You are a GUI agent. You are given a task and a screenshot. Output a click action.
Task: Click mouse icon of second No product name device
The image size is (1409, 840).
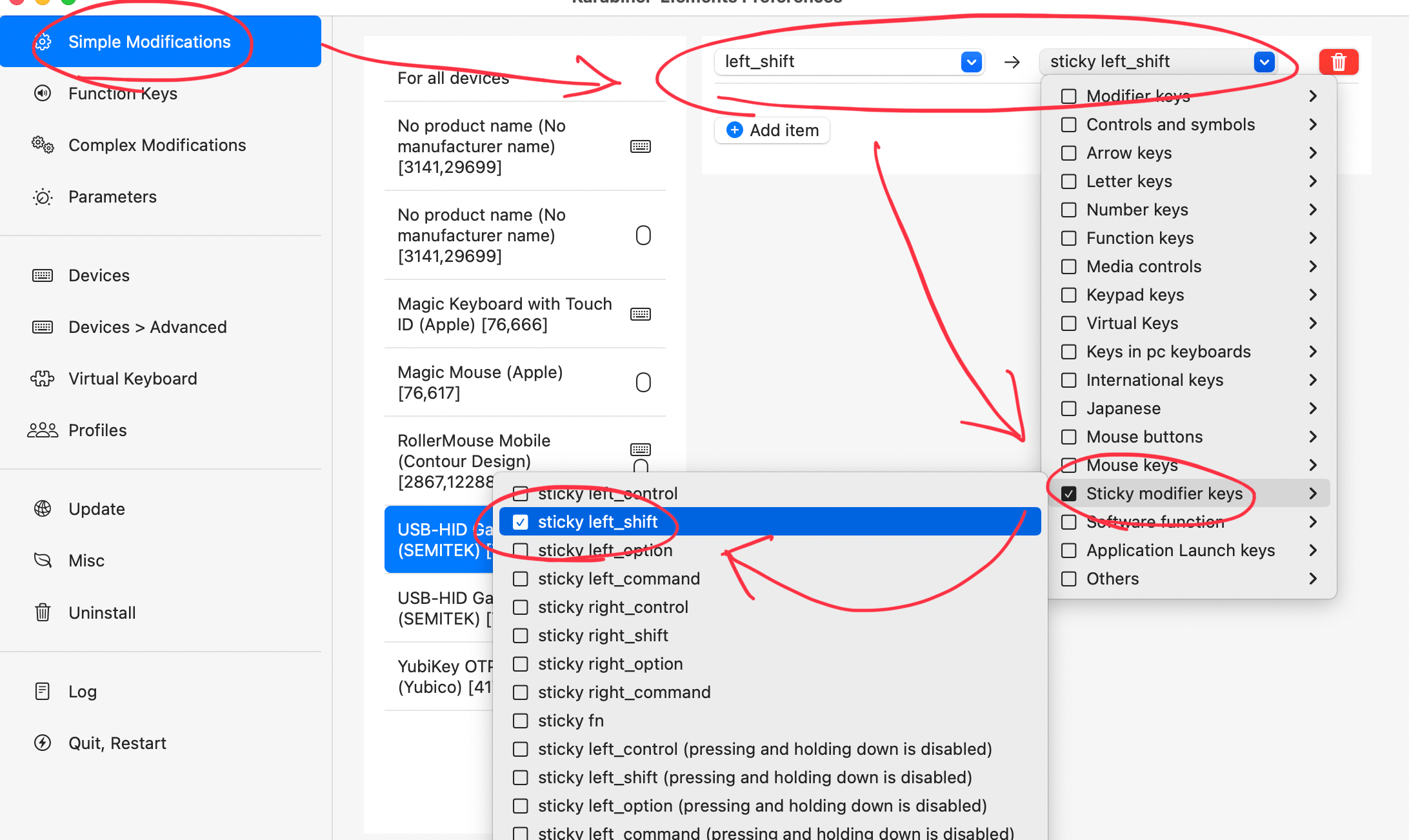pyautogui.click(x=643, y=235)
